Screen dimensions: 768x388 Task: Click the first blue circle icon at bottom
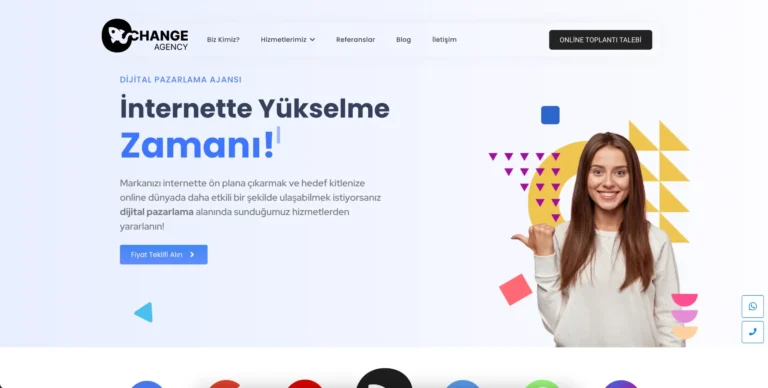146,384
